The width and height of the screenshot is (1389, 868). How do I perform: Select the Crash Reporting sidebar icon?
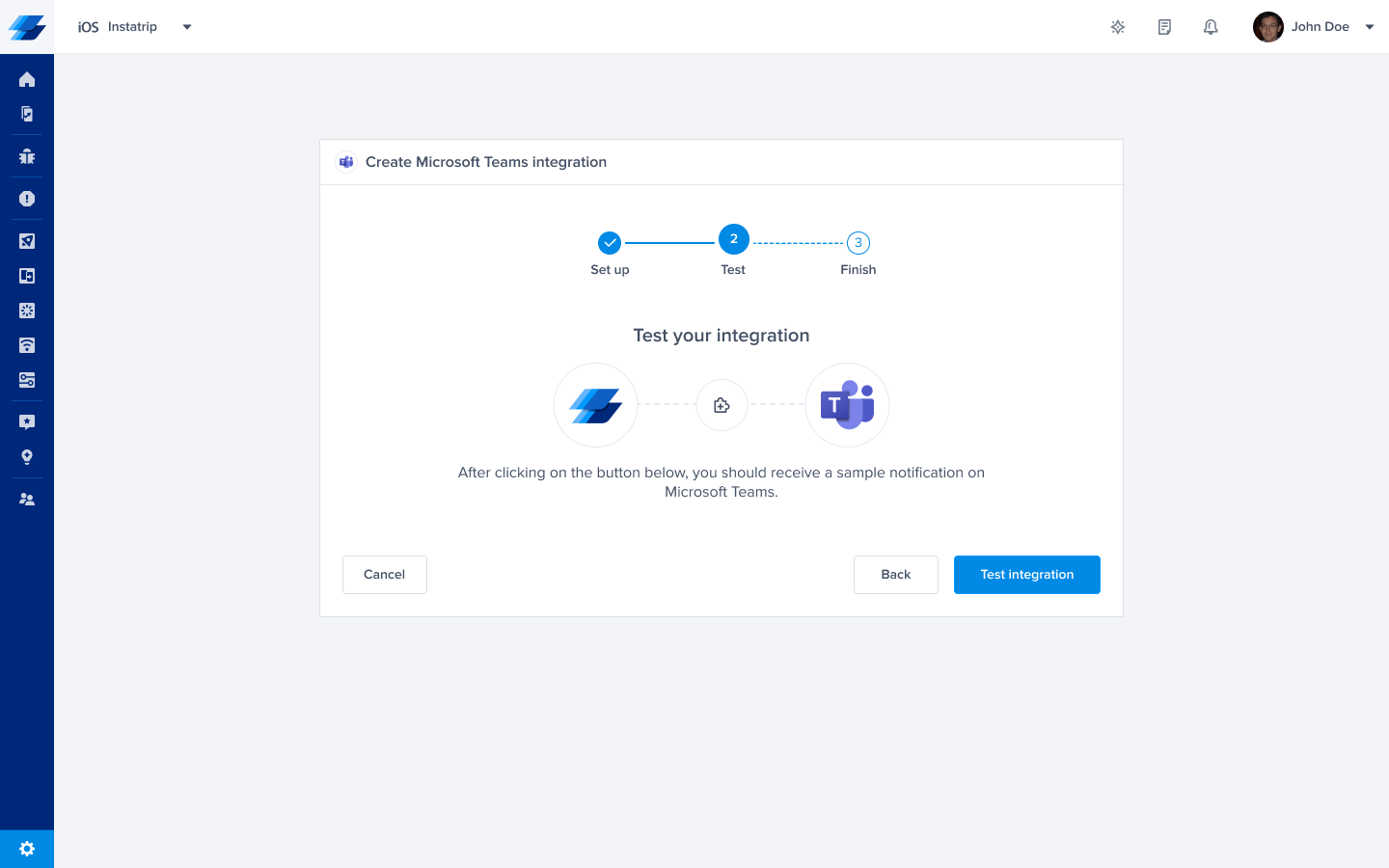tap(26, 199)
